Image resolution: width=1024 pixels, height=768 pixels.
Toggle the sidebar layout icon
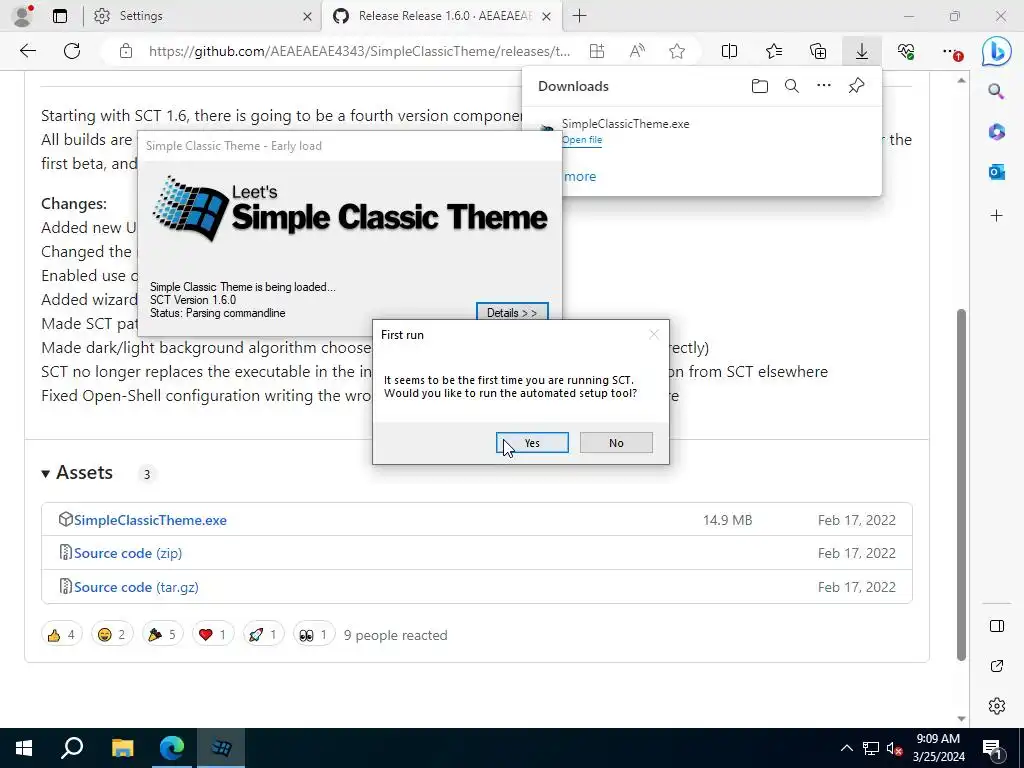pos(997,626)
